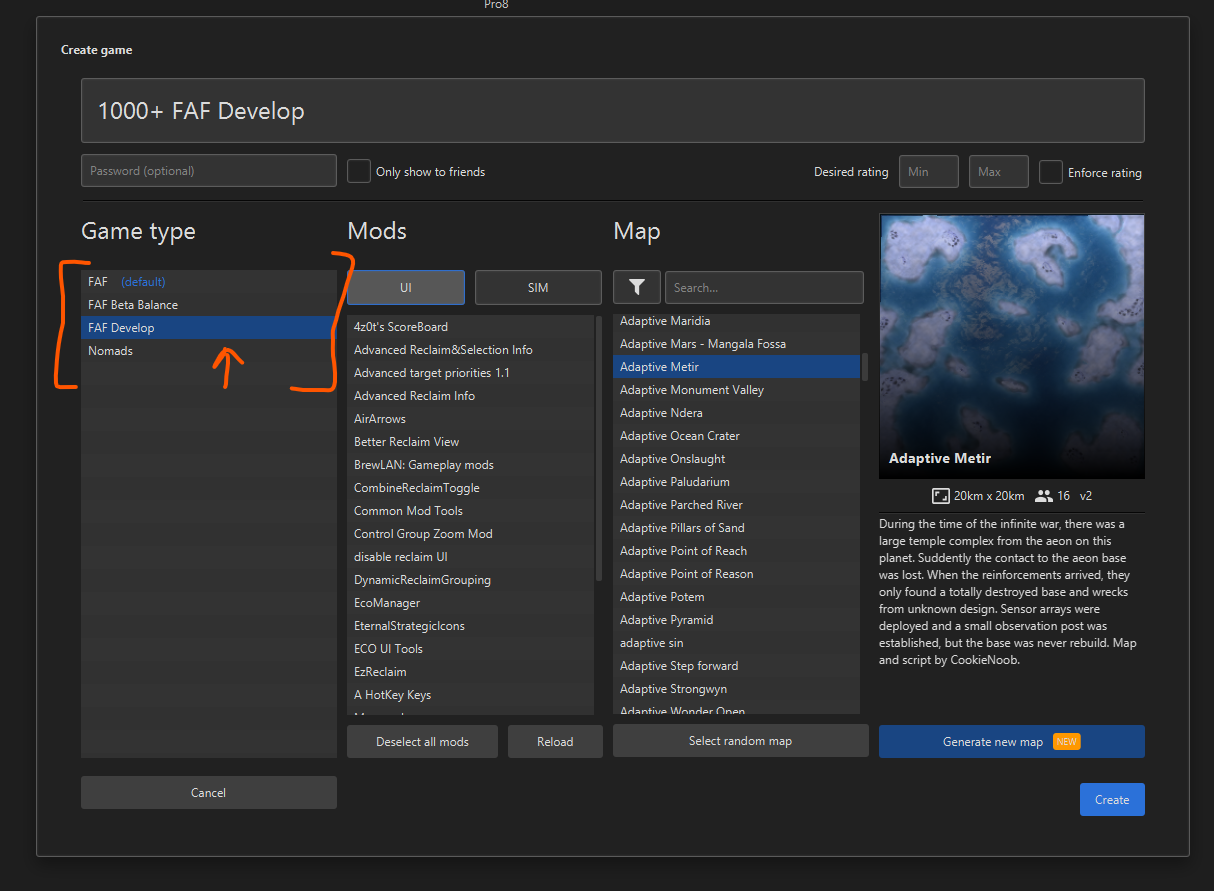This screenshot has width=1214, height=891.
Task: Choose the Adaptive Parched River map
Action: click(x=737, y=505)
